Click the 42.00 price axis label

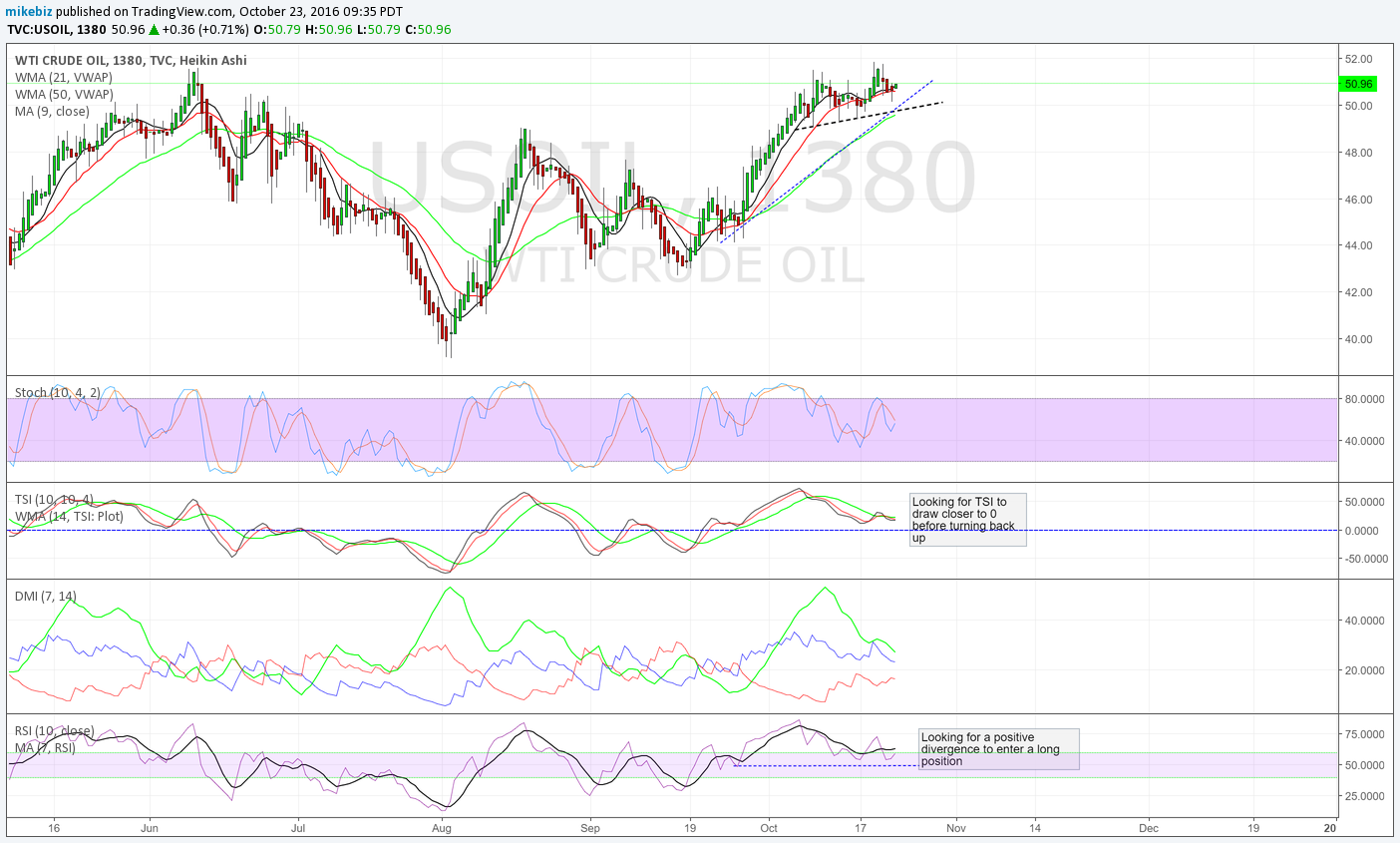pyautogui.click(x=1358, y=292)
